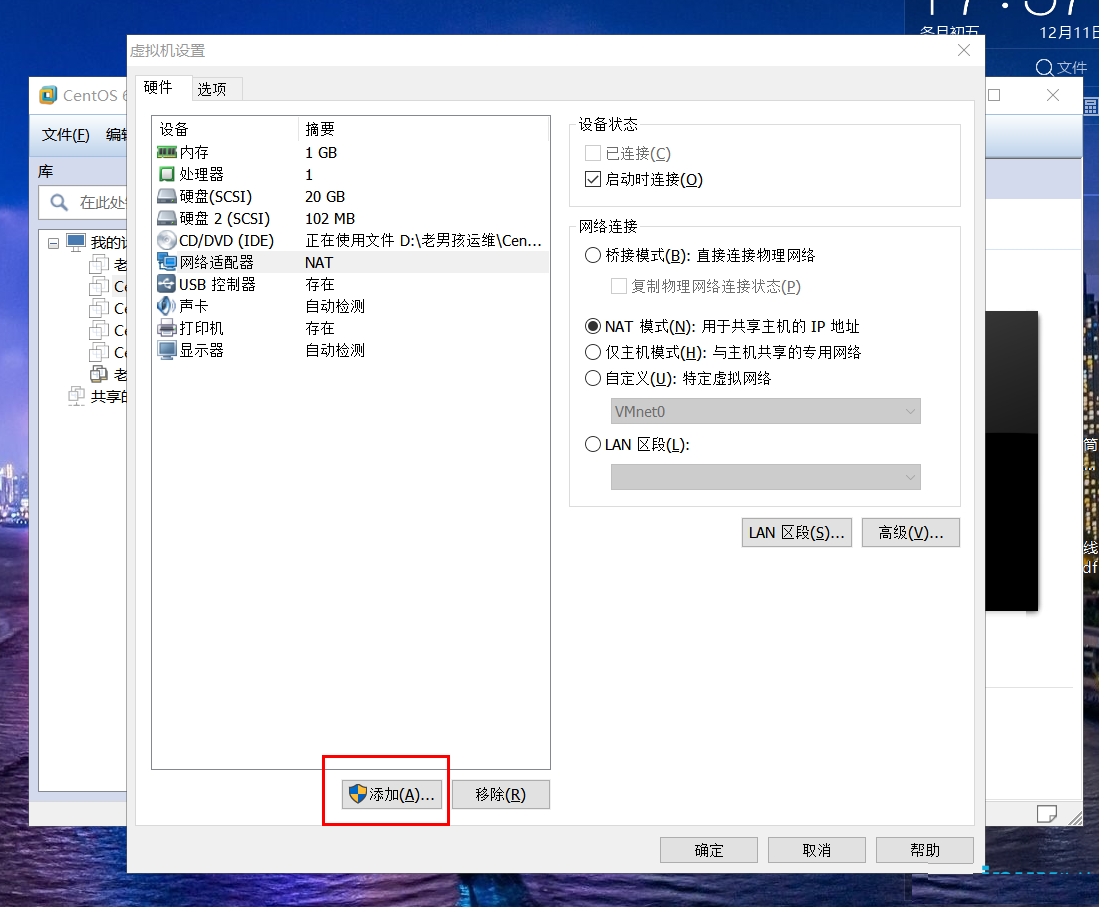Collapse the 我的计算机 tree node

point(53,243)
